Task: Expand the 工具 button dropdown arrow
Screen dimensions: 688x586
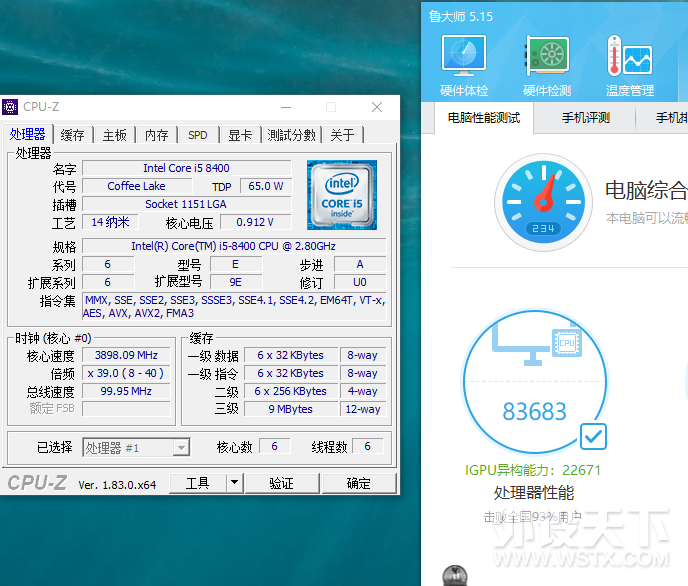Action: [x=235, y=483]
